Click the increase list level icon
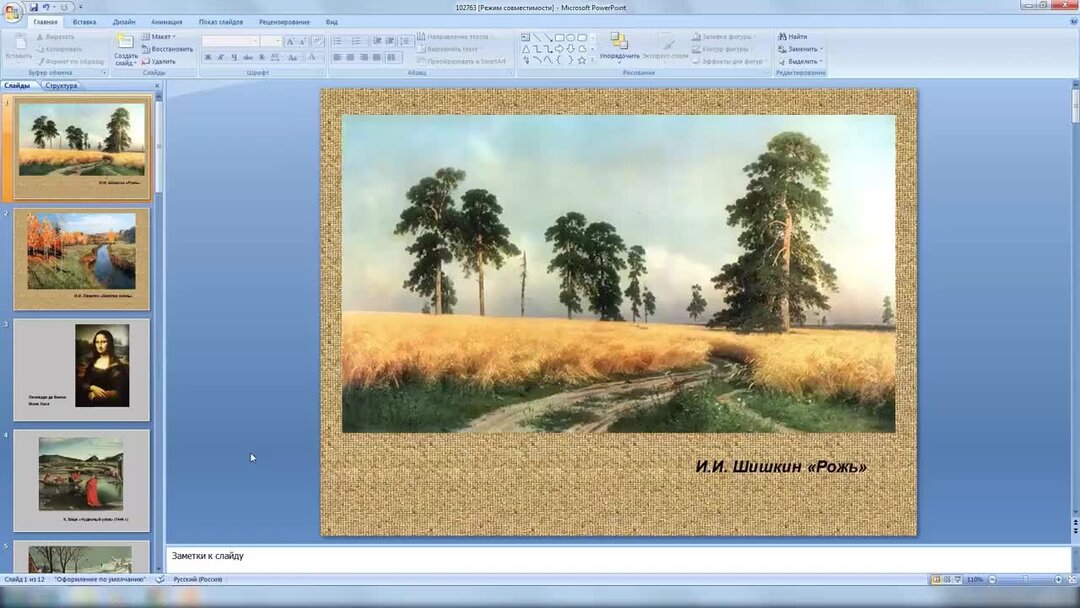 [390, 41]
